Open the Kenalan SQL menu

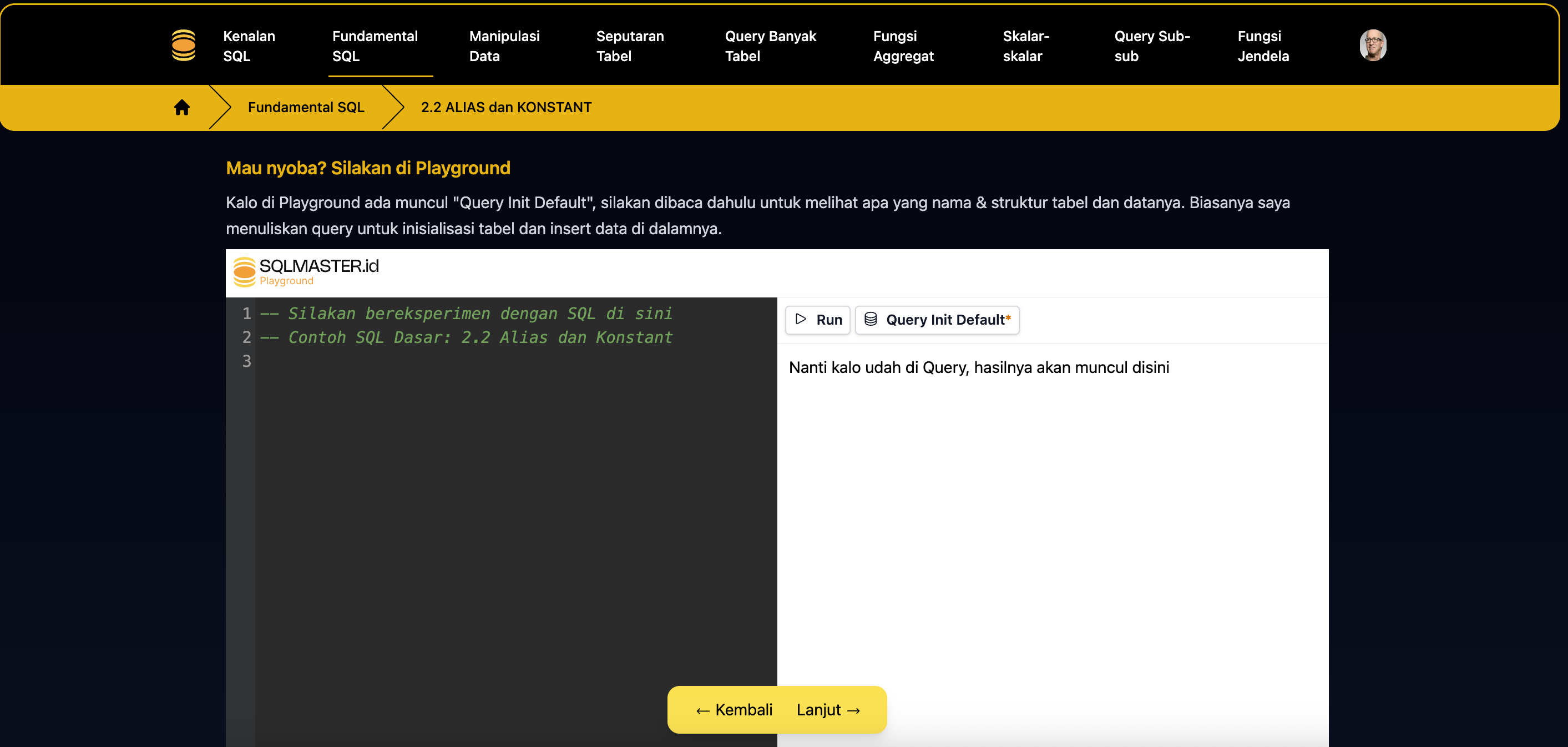pyautogui.click(x=249, y=46)
